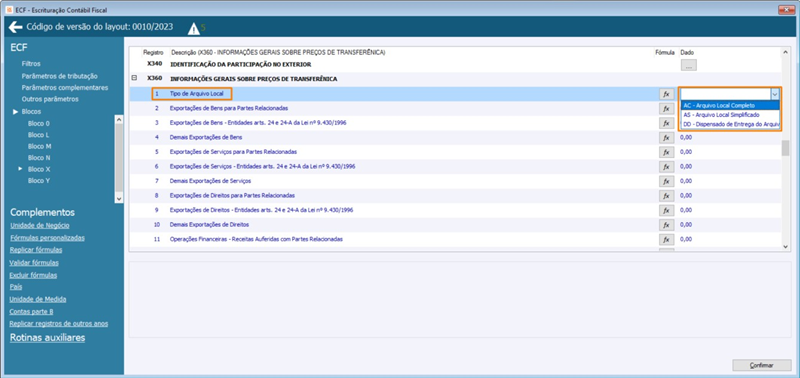Screen dimensions: 800x378
Task: Choose AC - Arquivo Local Completo option
Action: click(x=730, y=105)
